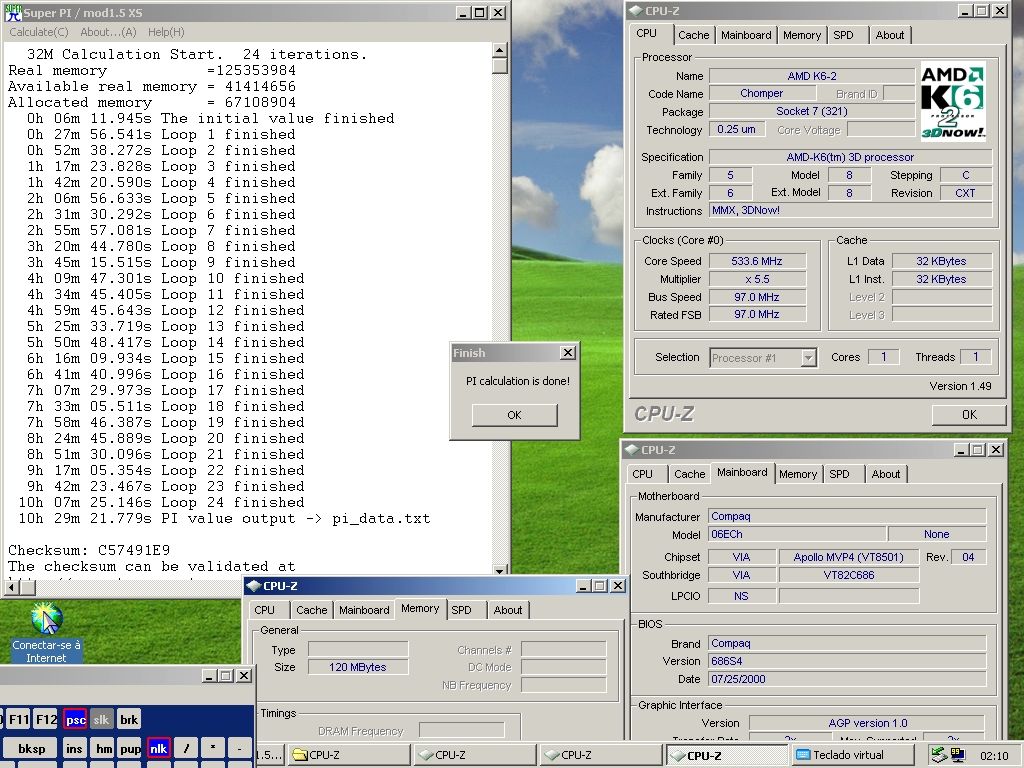Open the Calculate(C) menu in Super PI
Screen dimensions: 1024x768
39,32
